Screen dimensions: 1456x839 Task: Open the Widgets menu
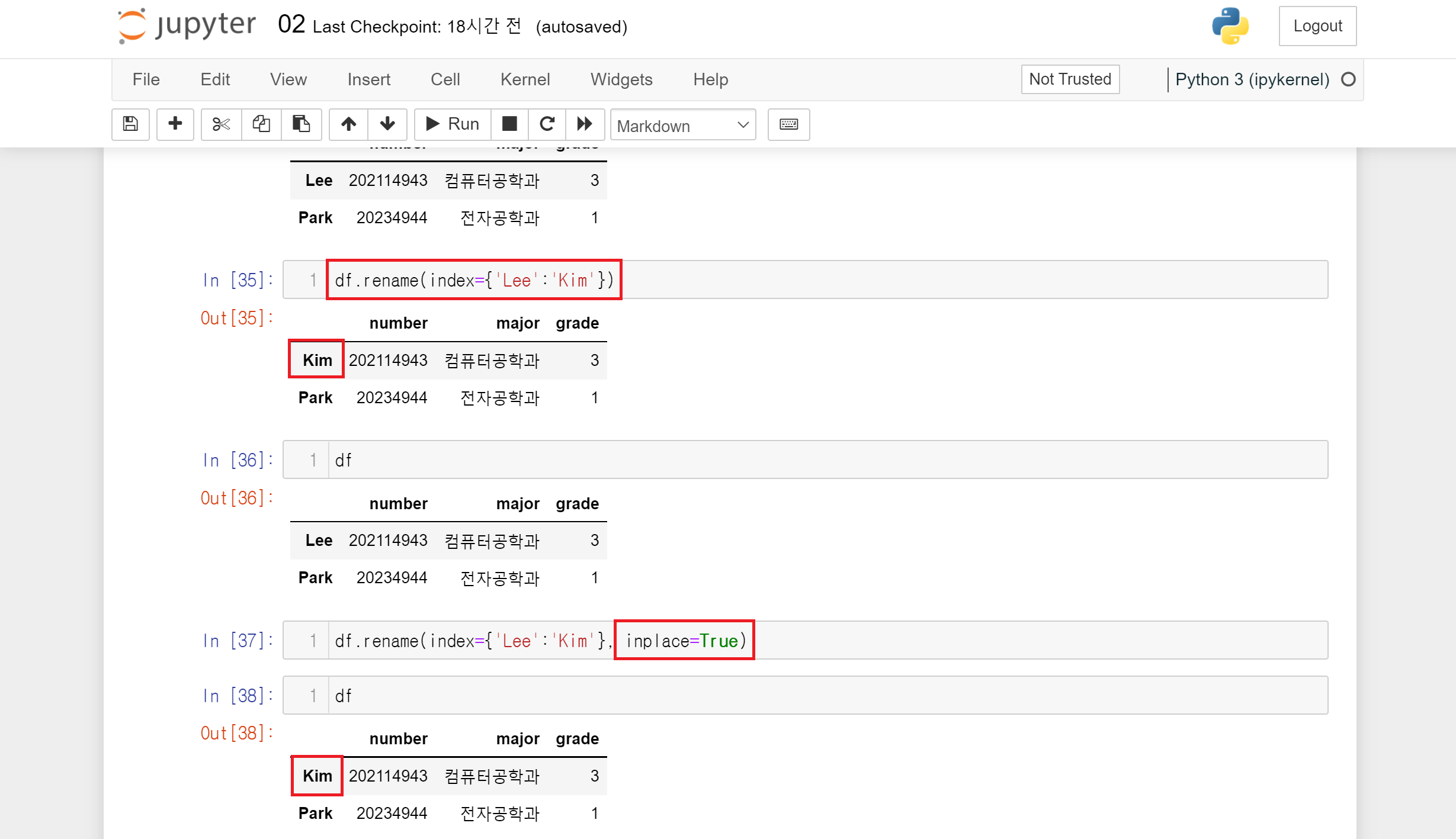tap(621, 79)
